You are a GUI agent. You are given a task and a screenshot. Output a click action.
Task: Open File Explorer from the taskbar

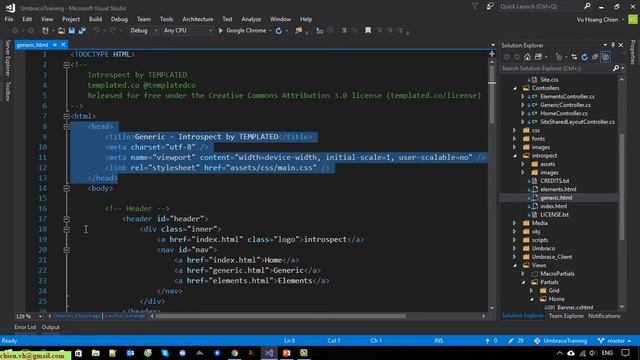coord(96,353)
